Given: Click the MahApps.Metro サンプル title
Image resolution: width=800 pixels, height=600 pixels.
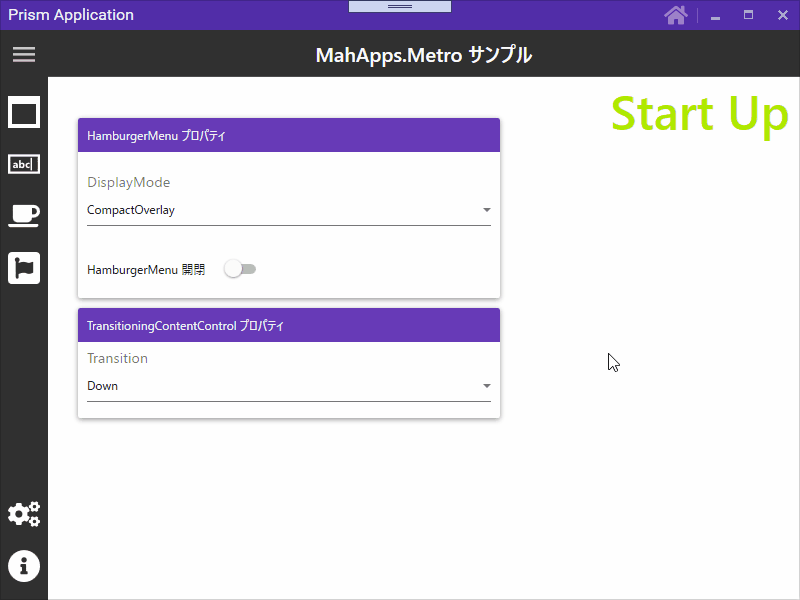Looking at the screenshot, I should coord(424,55).
